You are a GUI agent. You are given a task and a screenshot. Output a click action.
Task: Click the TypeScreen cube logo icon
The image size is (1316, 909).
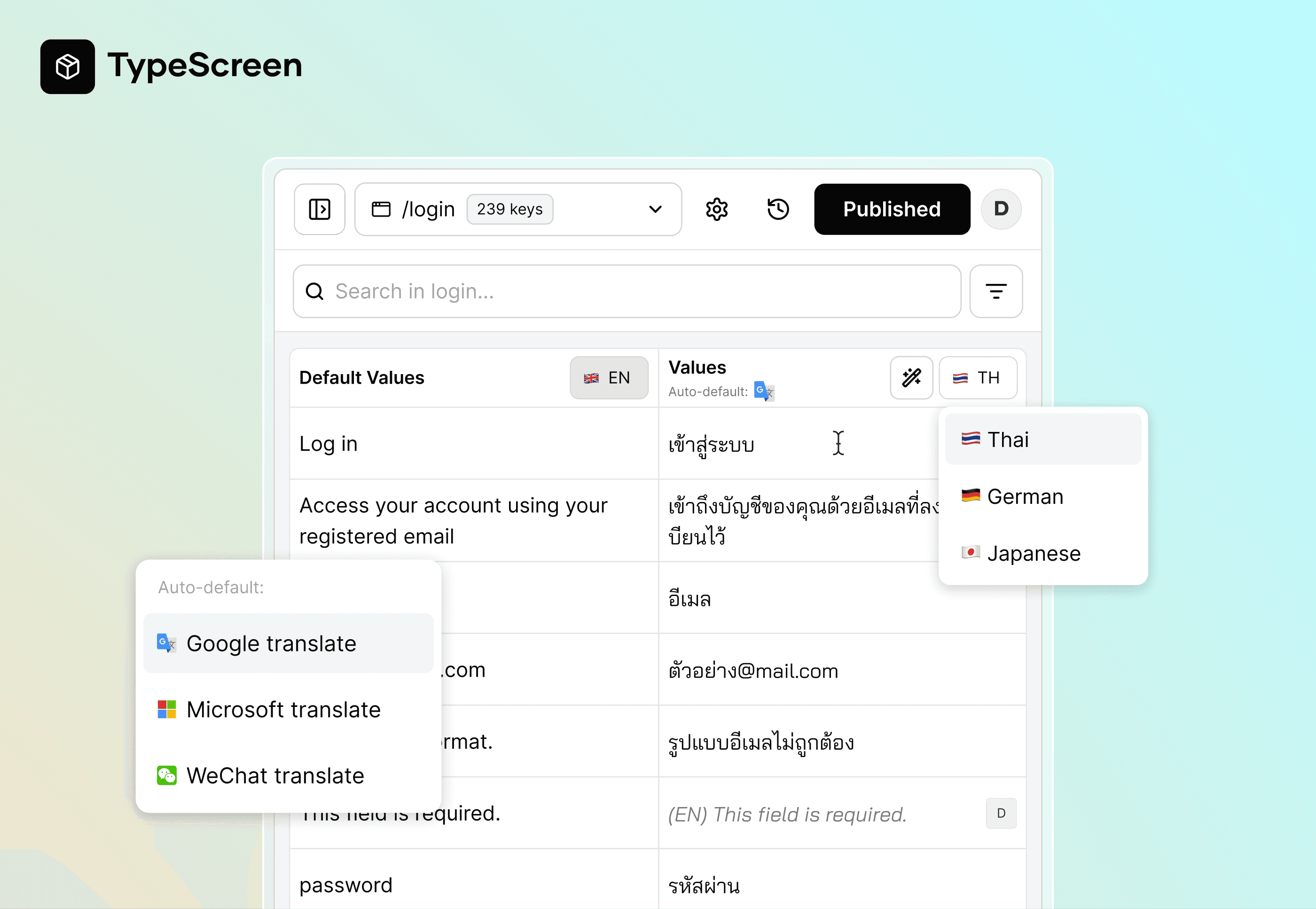[67, 67]
